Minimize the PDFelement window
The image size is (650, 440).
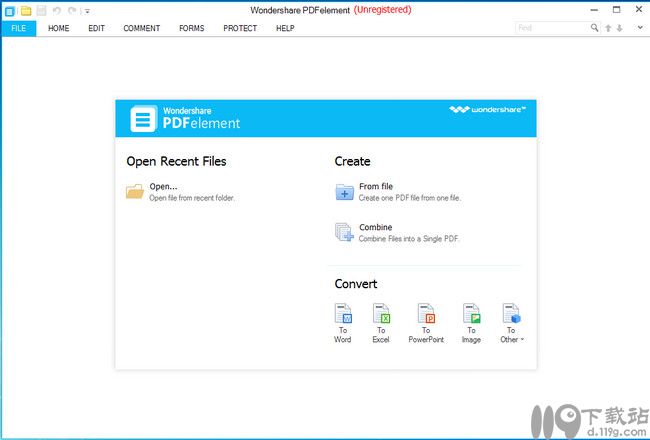click(594, 10)
